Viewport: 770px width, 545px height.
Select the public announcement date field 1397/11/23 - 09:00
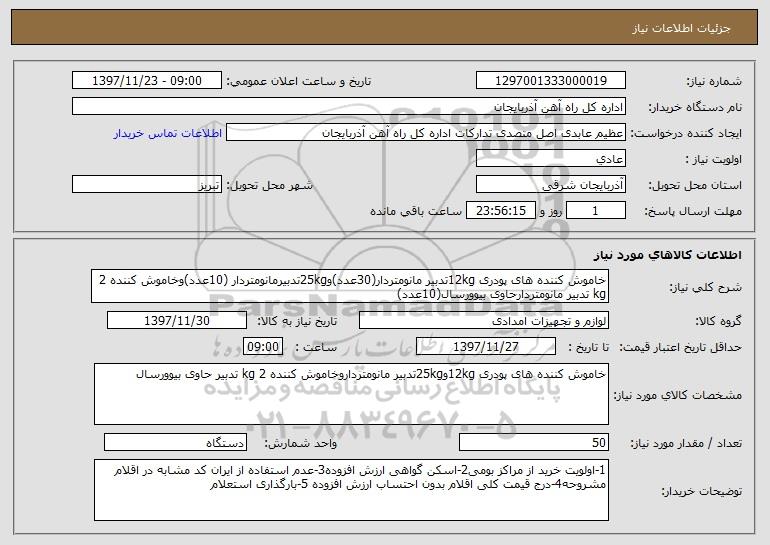(147, 81)
